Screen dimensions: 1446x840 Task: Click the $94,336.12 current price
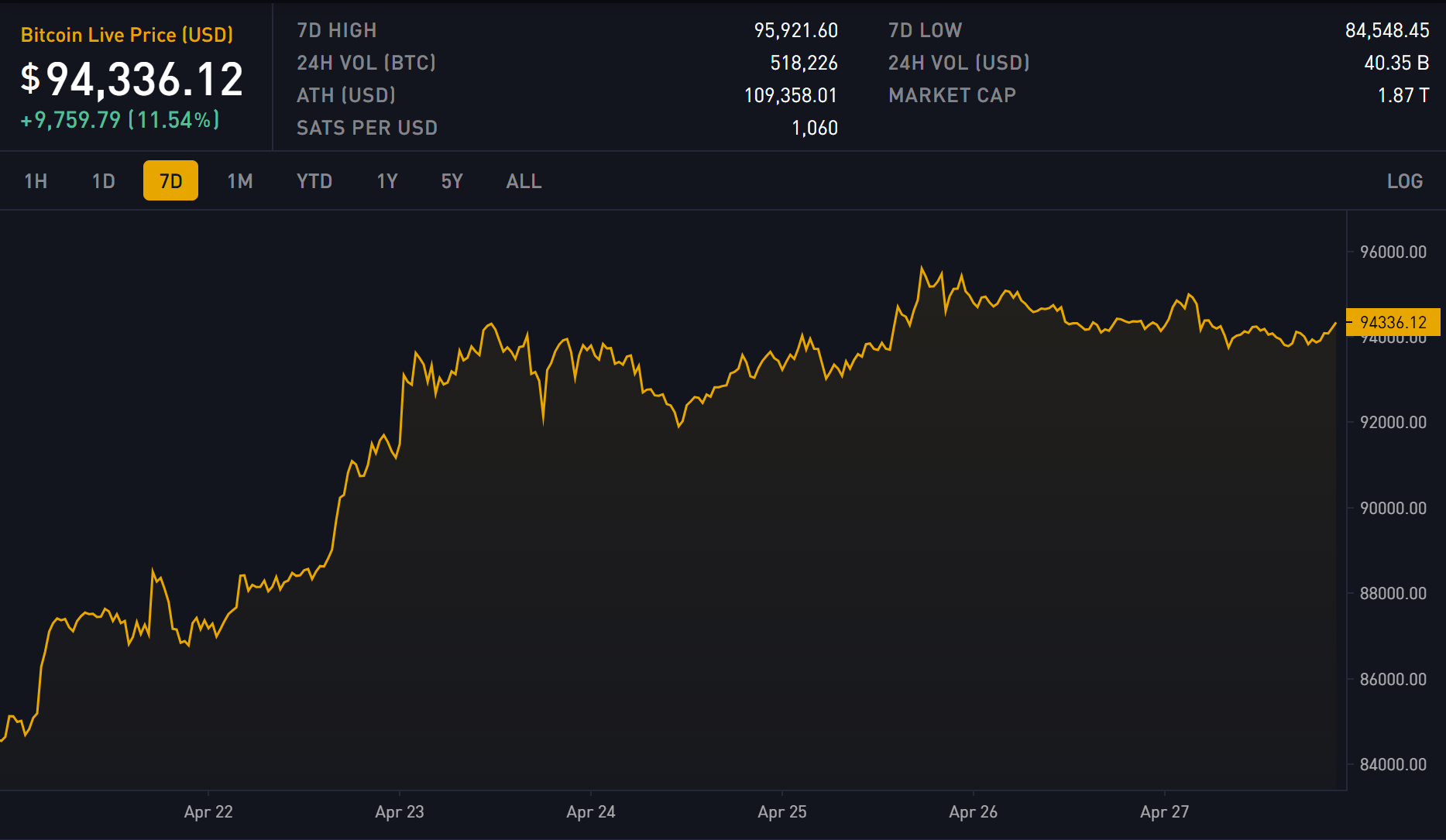(x=132, y=79)
